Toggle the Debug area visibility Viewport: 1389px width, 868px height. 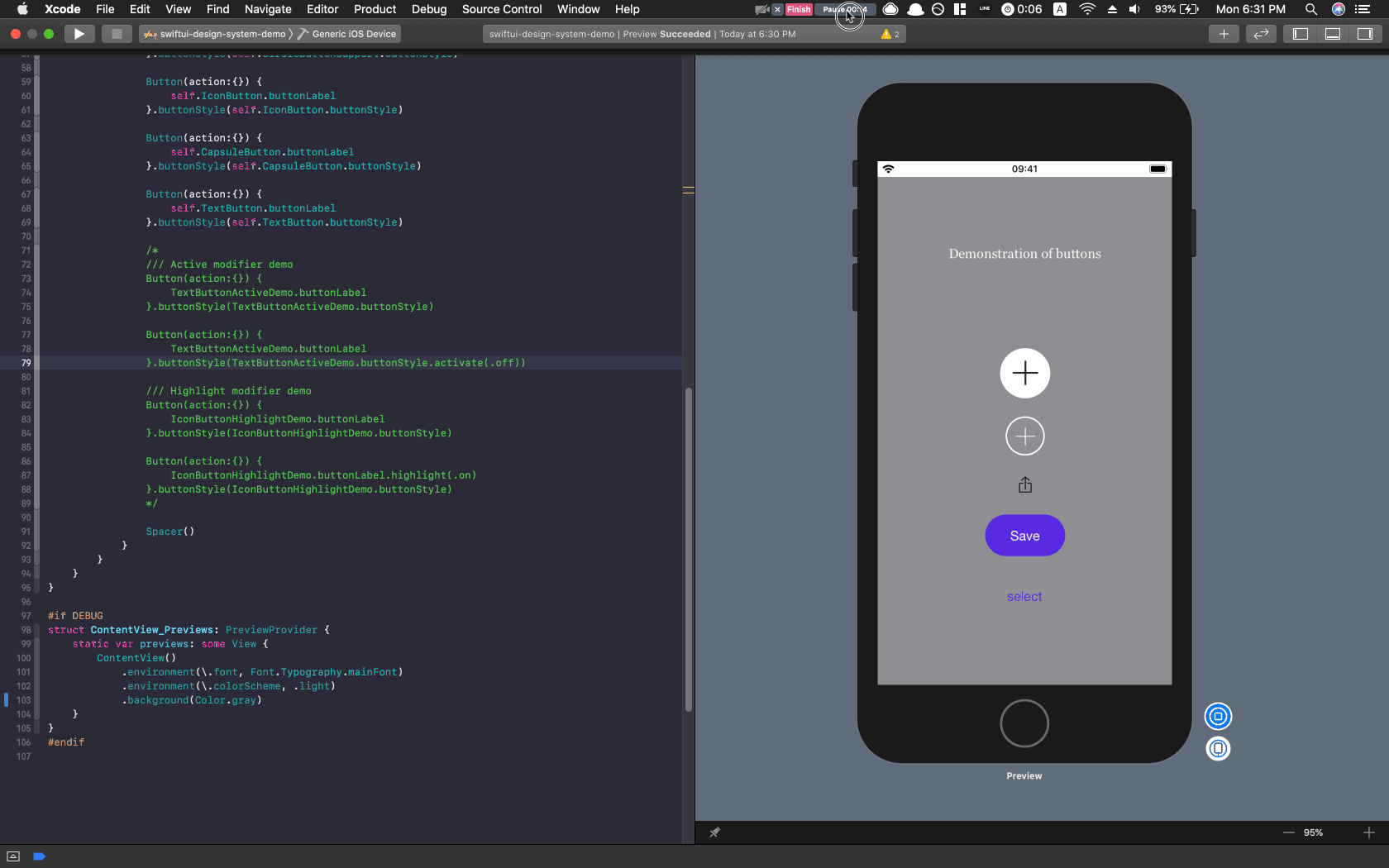coord(1333,34)
